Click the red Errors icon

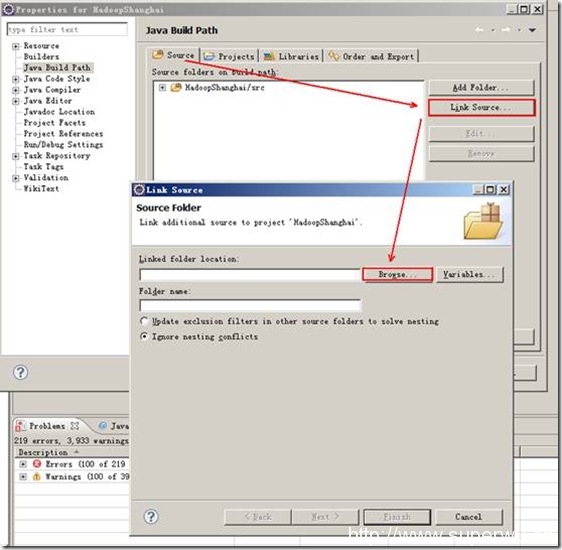(x=37, y=464)
